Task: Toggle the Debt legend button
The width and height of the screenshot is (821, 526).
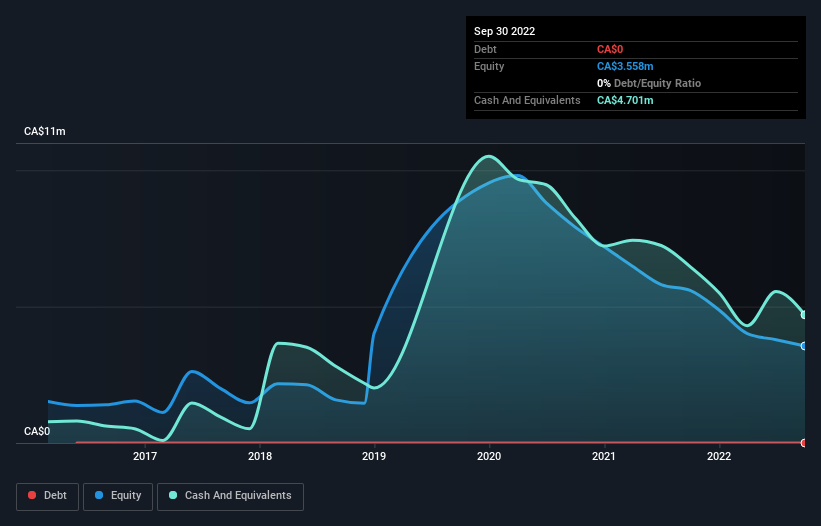Action: pos(47,496)
